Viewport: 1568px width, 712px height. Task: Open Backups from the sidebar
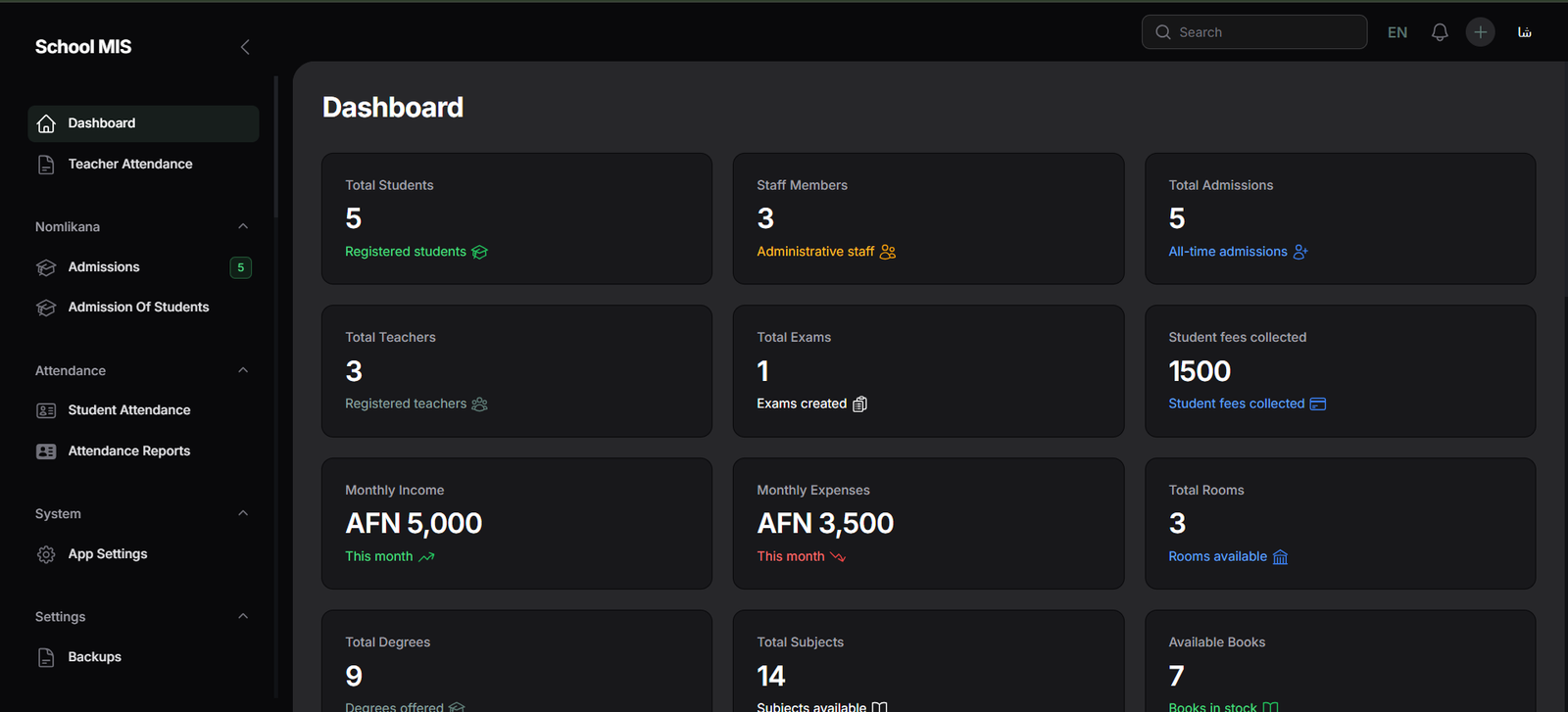(94, 656)
